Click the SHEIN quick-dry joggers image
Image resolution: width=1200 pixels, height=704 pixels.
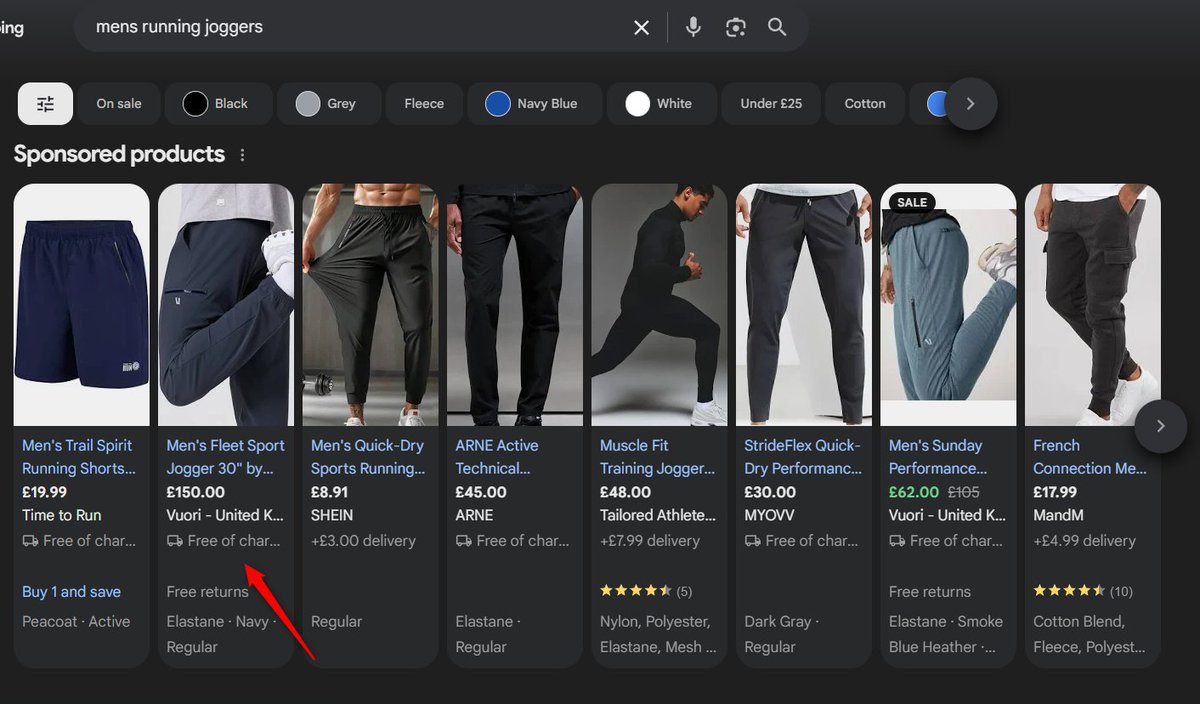(x=370, y=305)
